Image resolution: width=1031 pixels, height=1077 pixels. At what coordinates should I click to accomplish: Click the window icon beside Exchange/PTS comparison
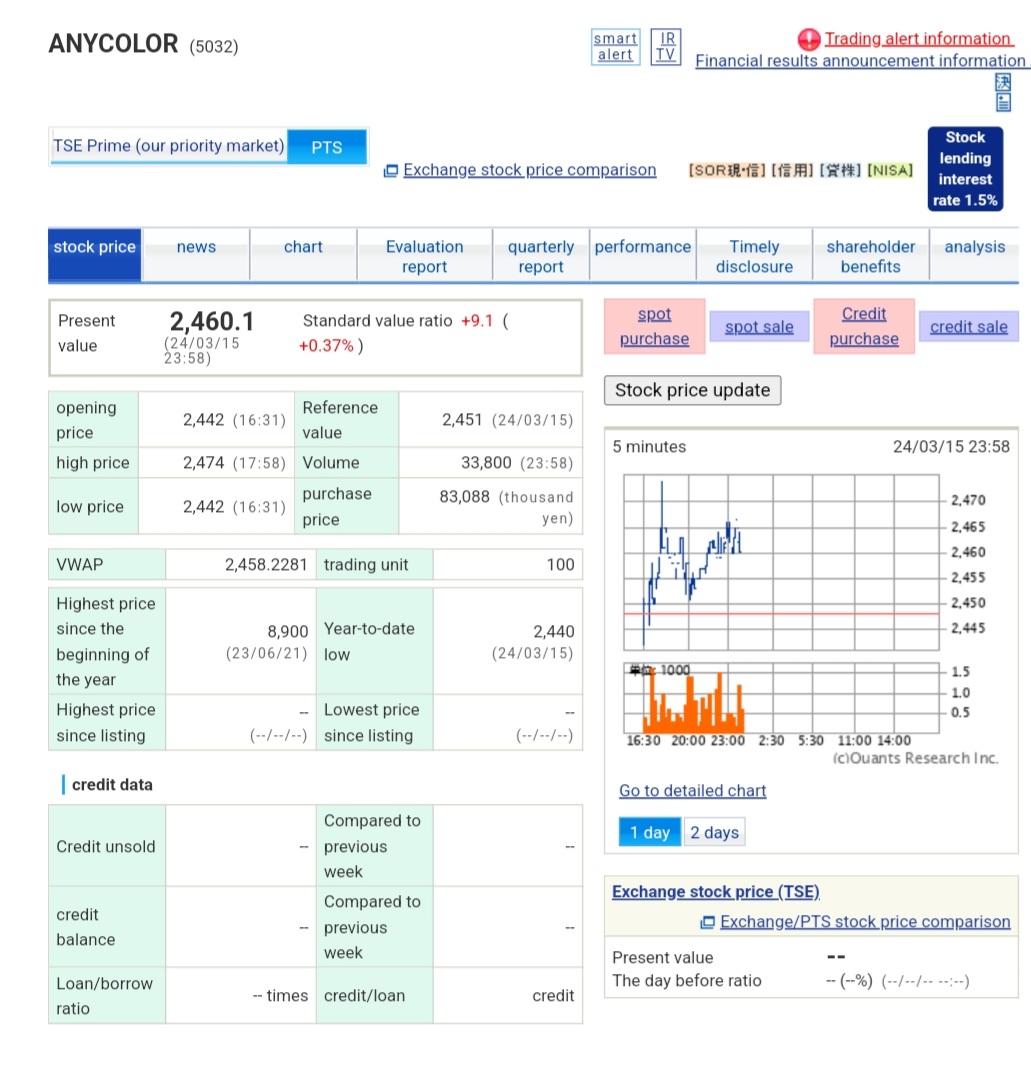coord(707,922)
